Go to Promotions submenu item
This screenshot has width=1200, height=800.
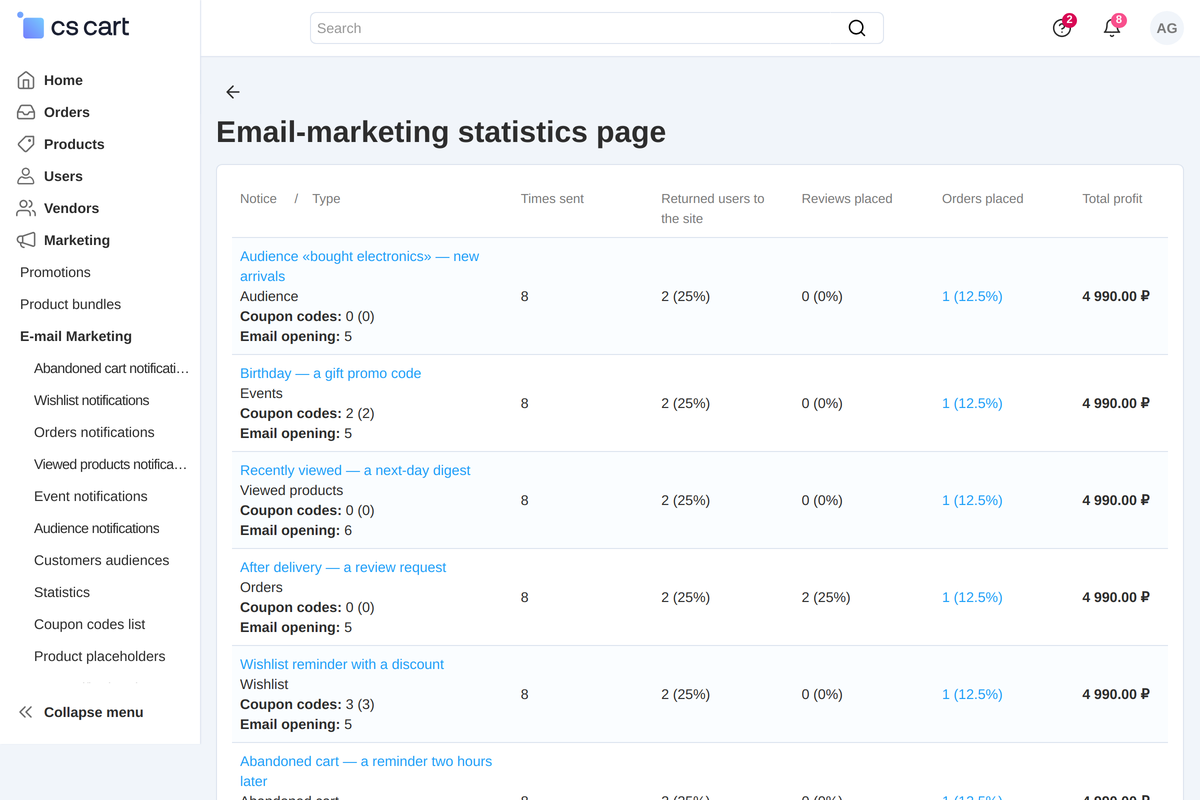click(x=55, y=272)
